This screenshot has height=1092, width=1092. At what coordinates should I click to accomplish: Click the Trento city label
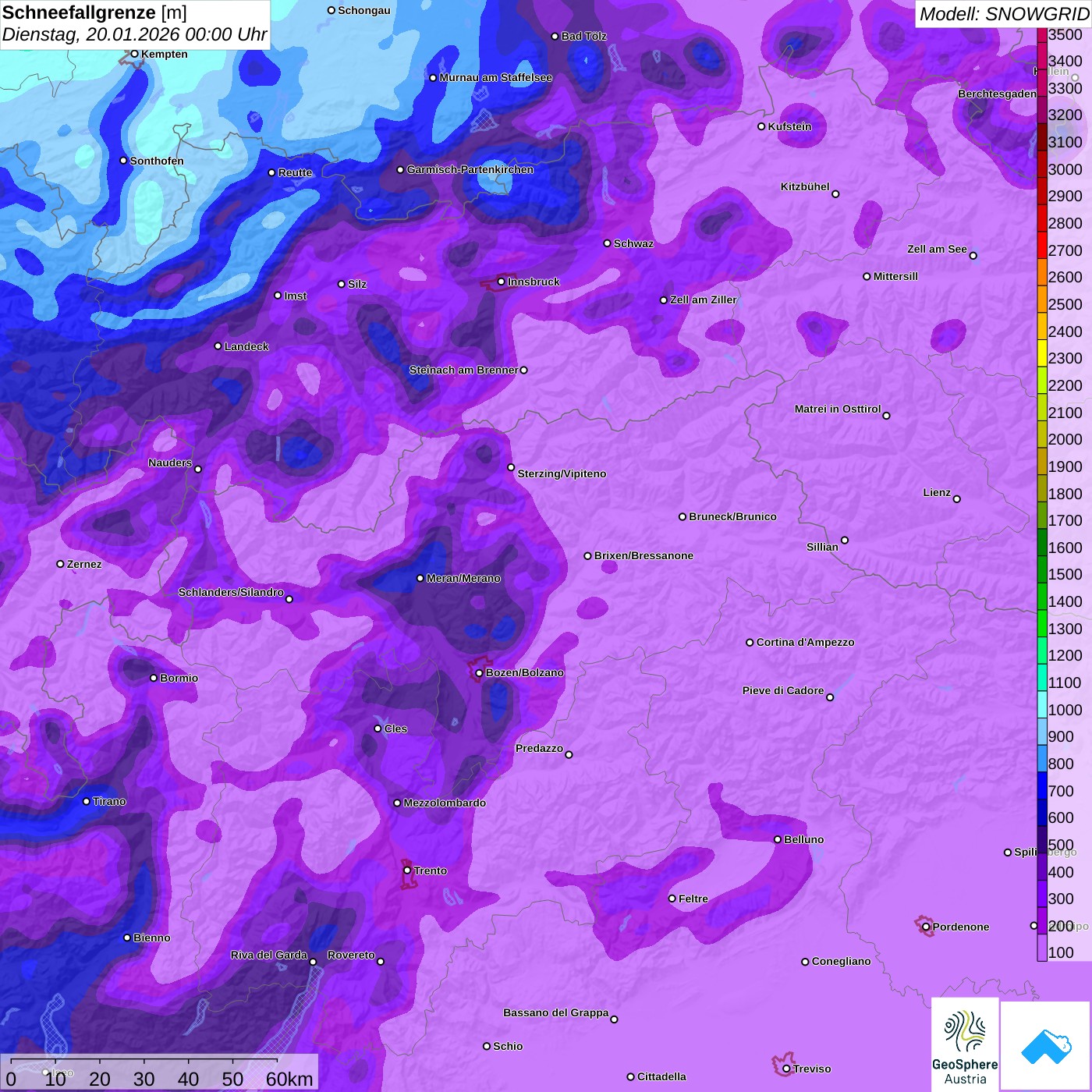[431, 870]
